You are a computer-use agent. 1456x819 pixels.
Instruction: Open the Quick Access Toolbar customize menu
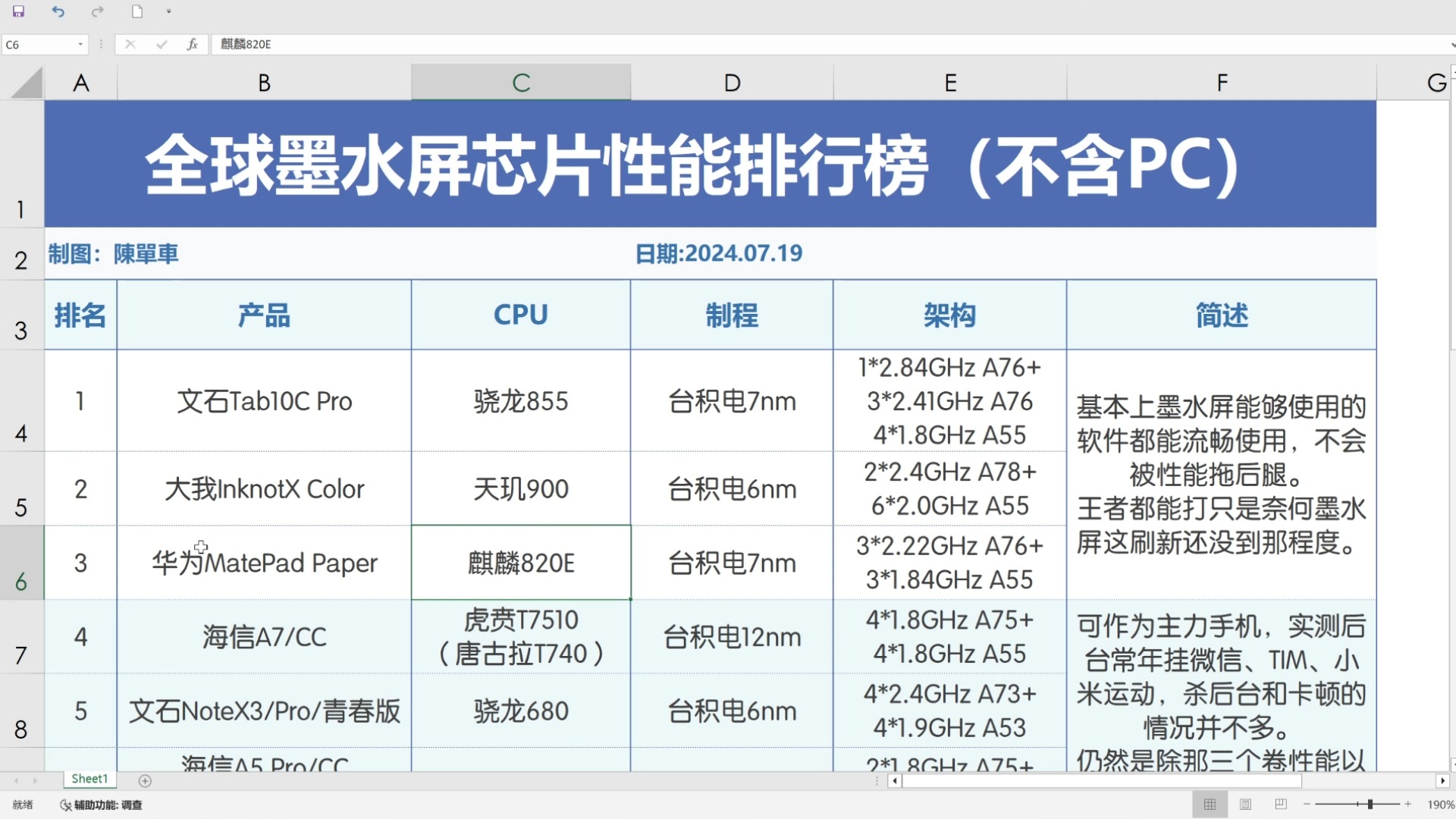point(168,11)
